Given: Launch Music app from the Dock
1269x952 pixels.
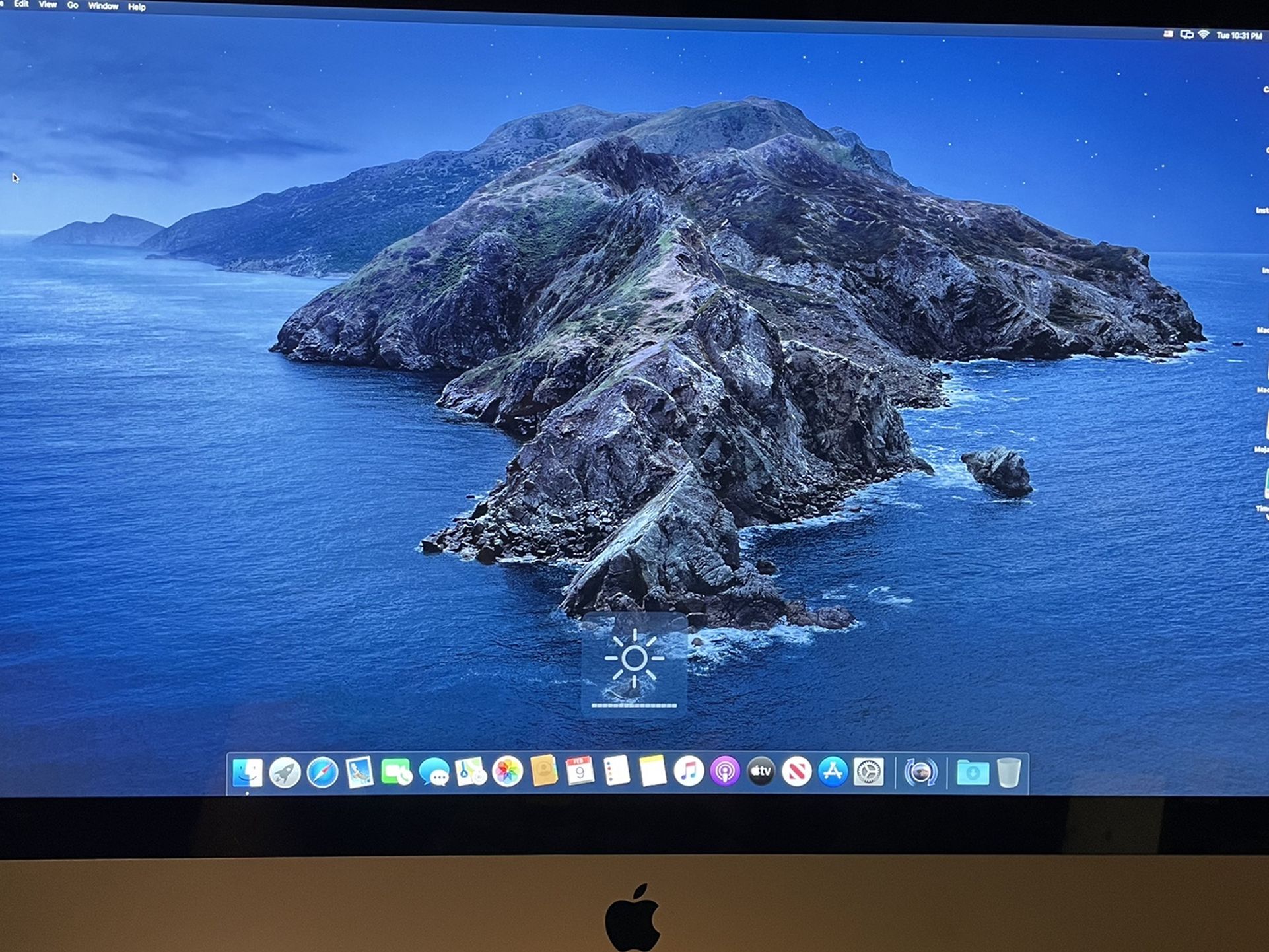Looking at the screenshot, I should pyautogui.click(x=689, y=770).
